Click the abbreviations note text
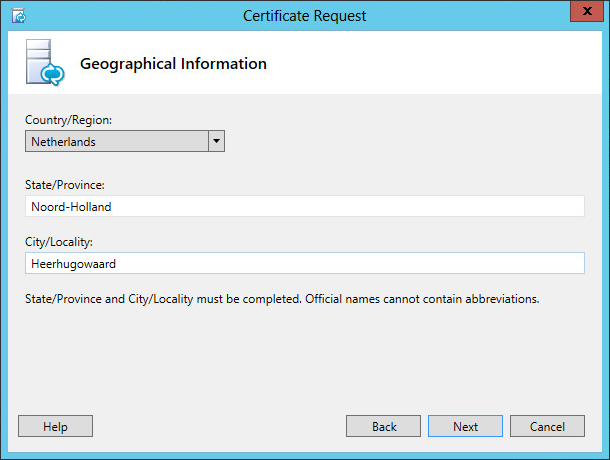Image resolution: width=610 pixels, height=460 pixels. pos(282,299)
